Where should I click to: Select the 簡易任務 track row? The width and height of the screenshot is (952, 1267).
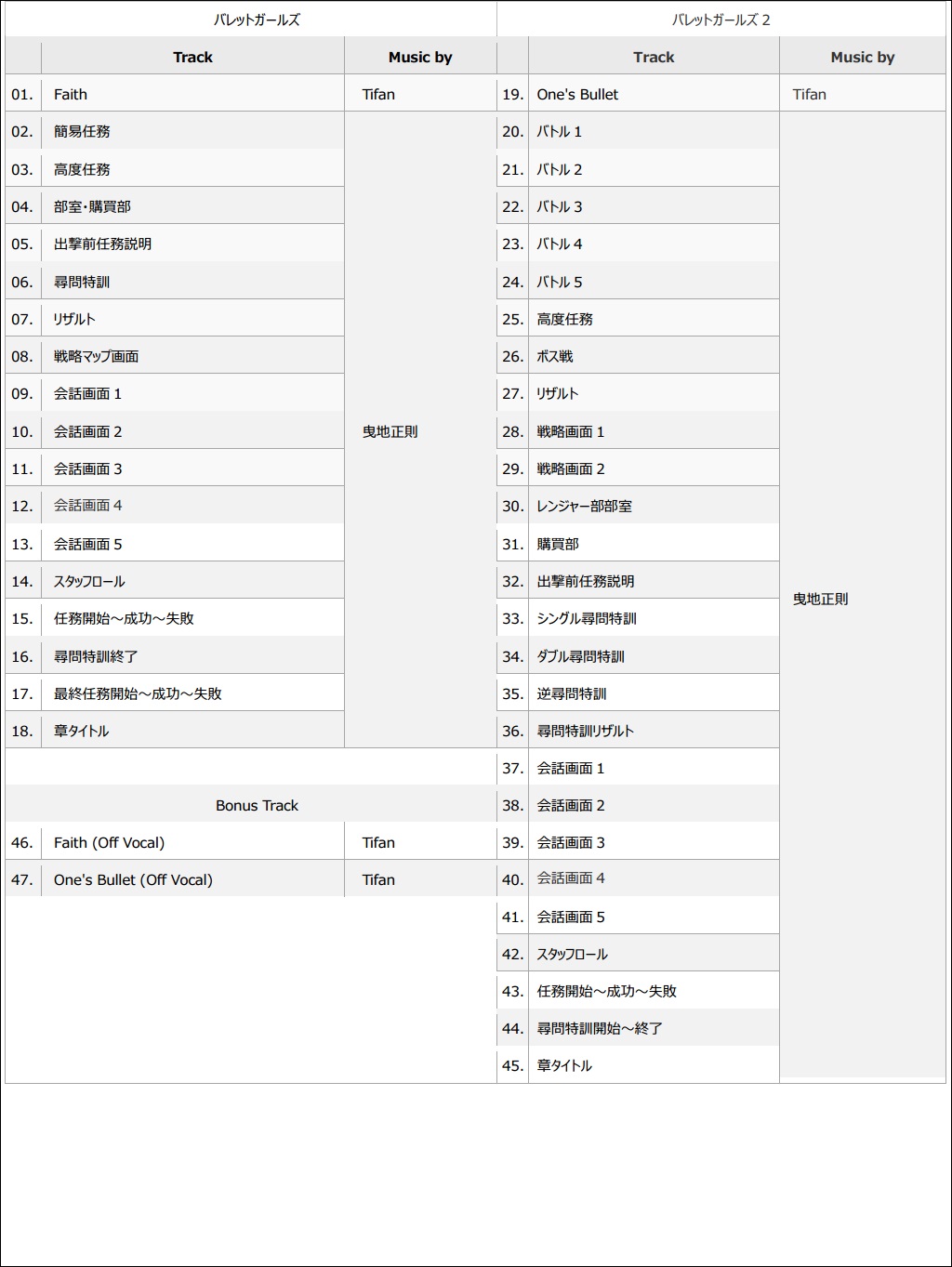pos(82,131)
